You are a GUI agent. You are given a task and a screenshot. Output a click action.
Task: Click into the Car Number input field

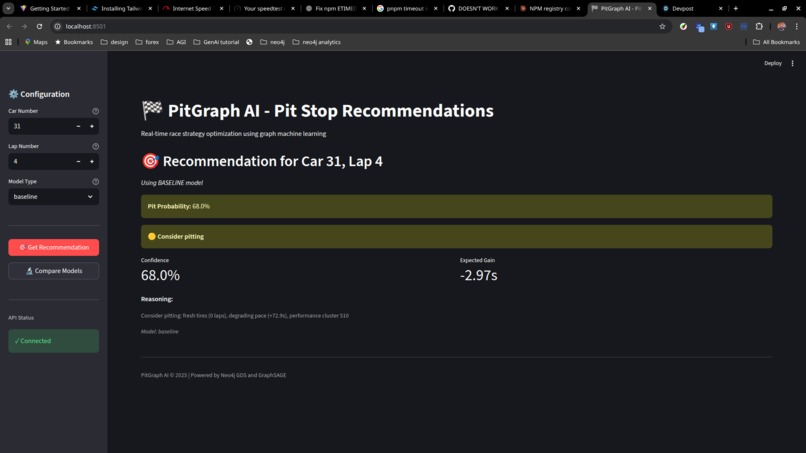pos(40,126)
